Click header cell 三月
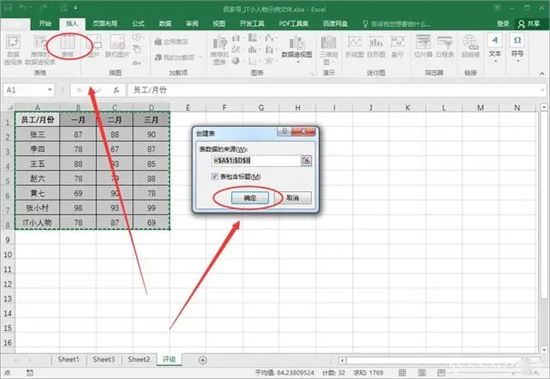The image size is (550, 379). coord(151,120)
